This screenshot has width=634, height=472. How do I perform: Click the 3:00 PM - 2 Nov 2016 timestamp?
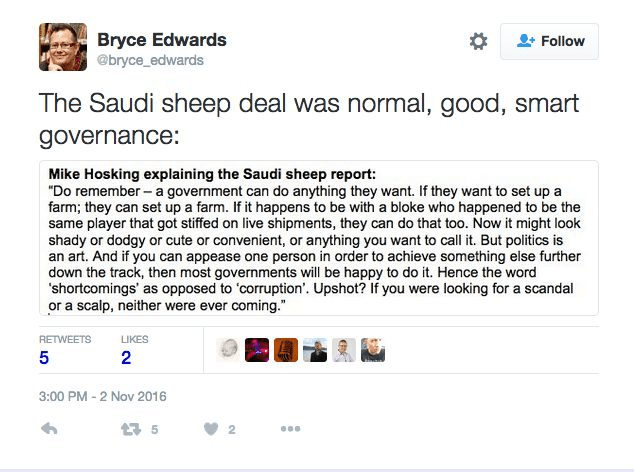pos(103,396)
